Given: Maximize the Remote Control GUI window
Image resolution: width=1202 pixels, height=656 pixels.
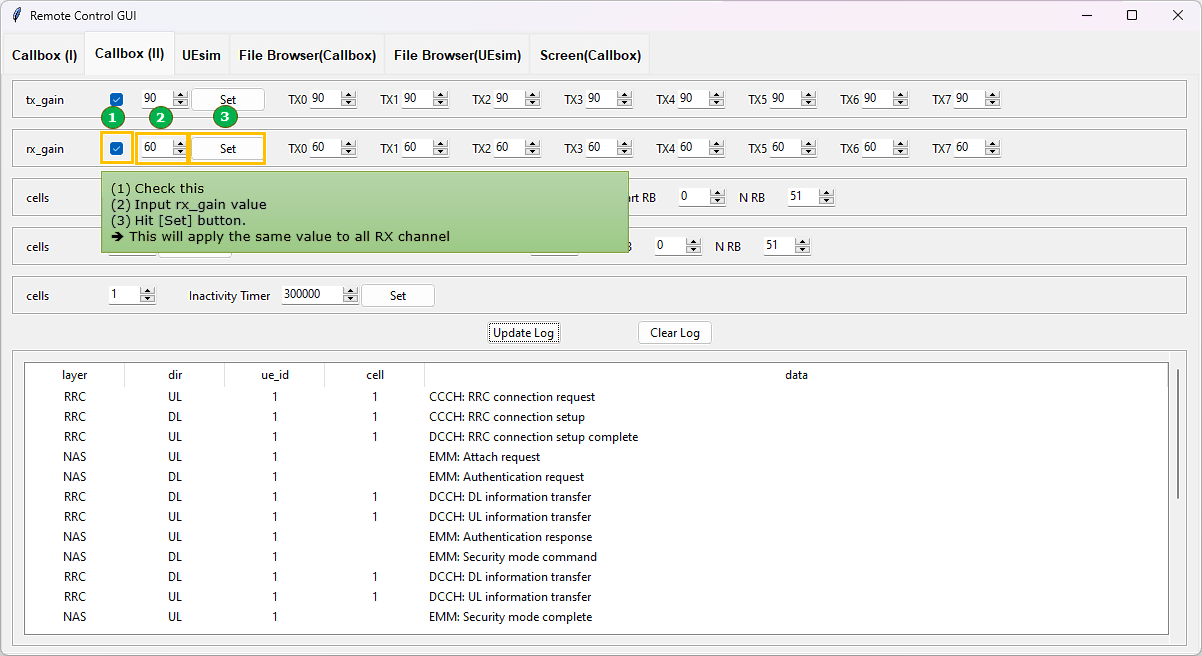Looking at the screenshot, I should click(1132, 15).
